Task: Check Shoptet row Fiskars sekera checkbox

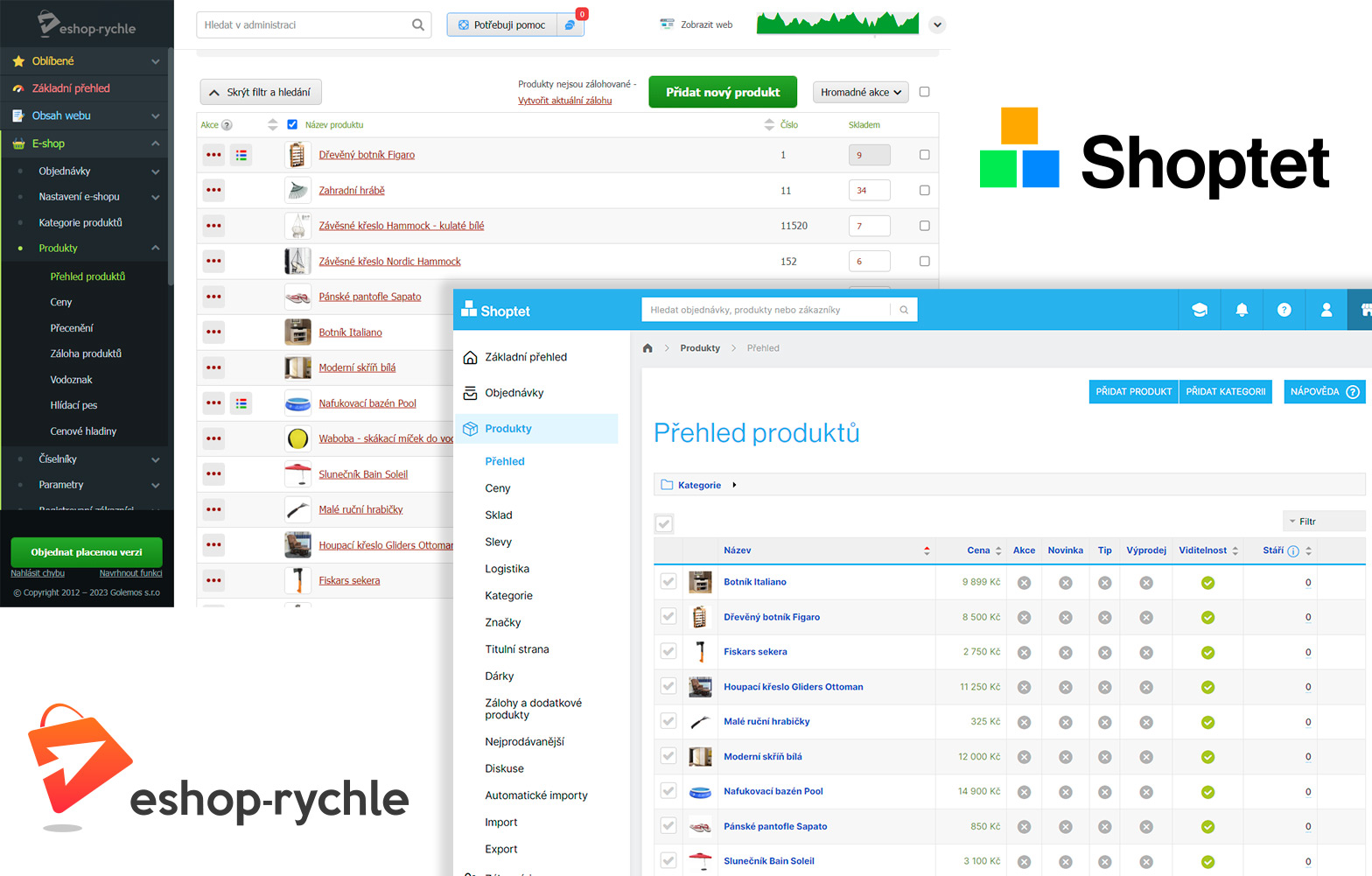Action: tap(668, 651)
